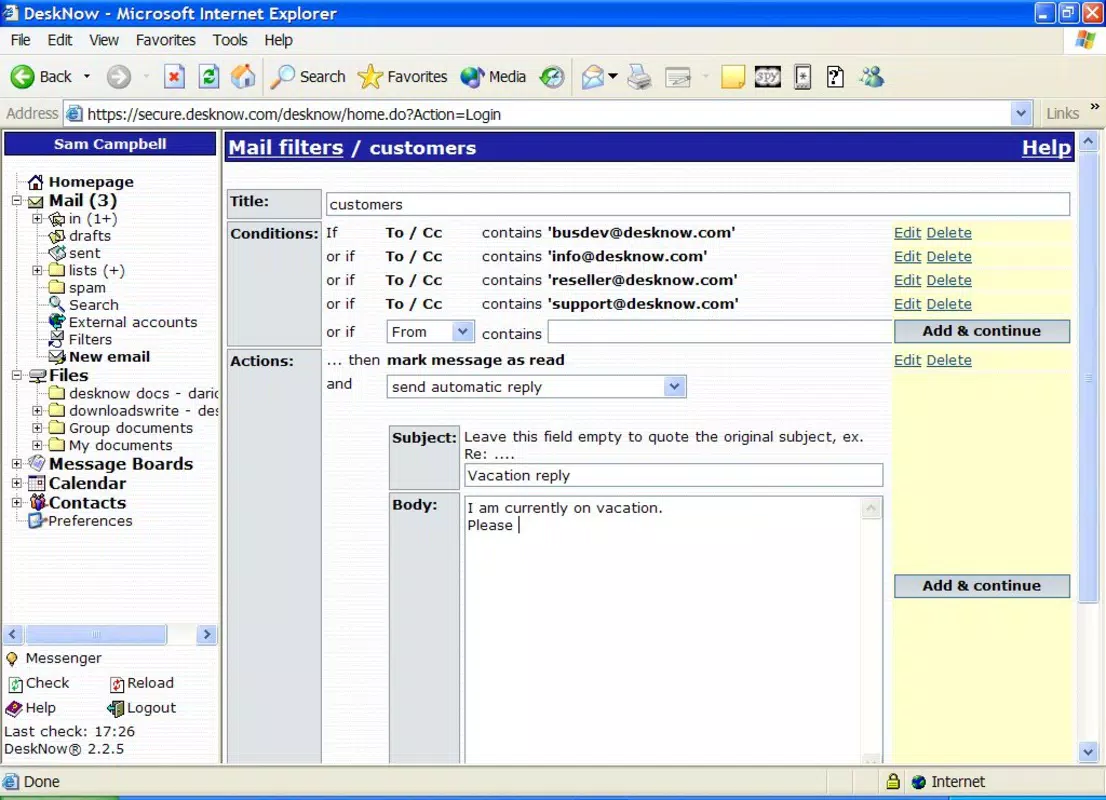Open the Help link in page header

tap(1047, 147)
